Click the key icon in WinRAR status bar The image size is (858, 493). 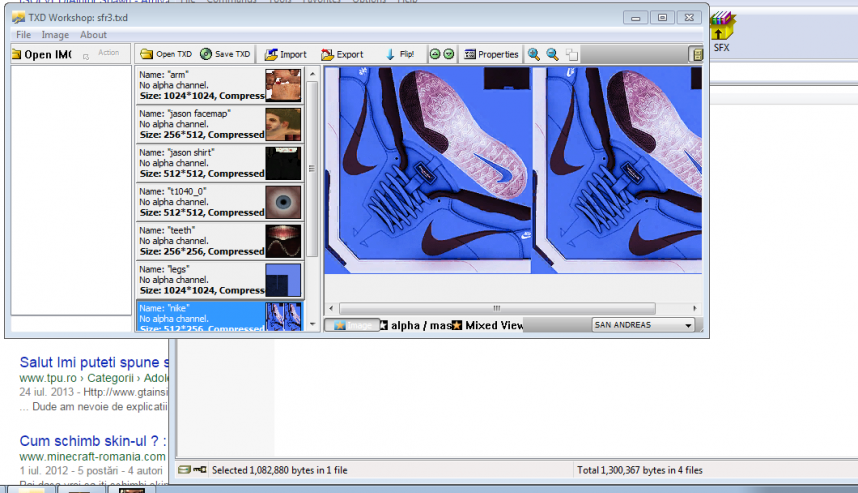[200, 469]
